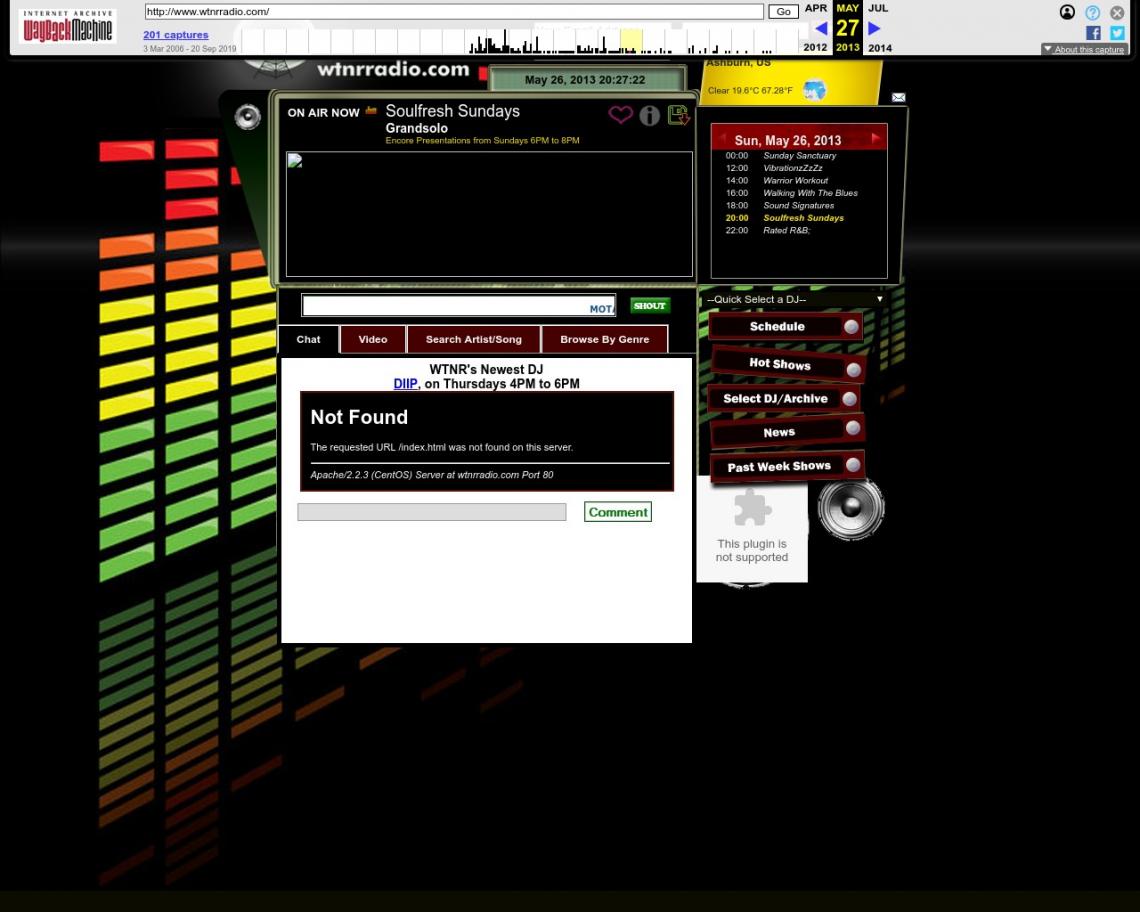
Task: Focus the comment text field
Action: point(432,512)
